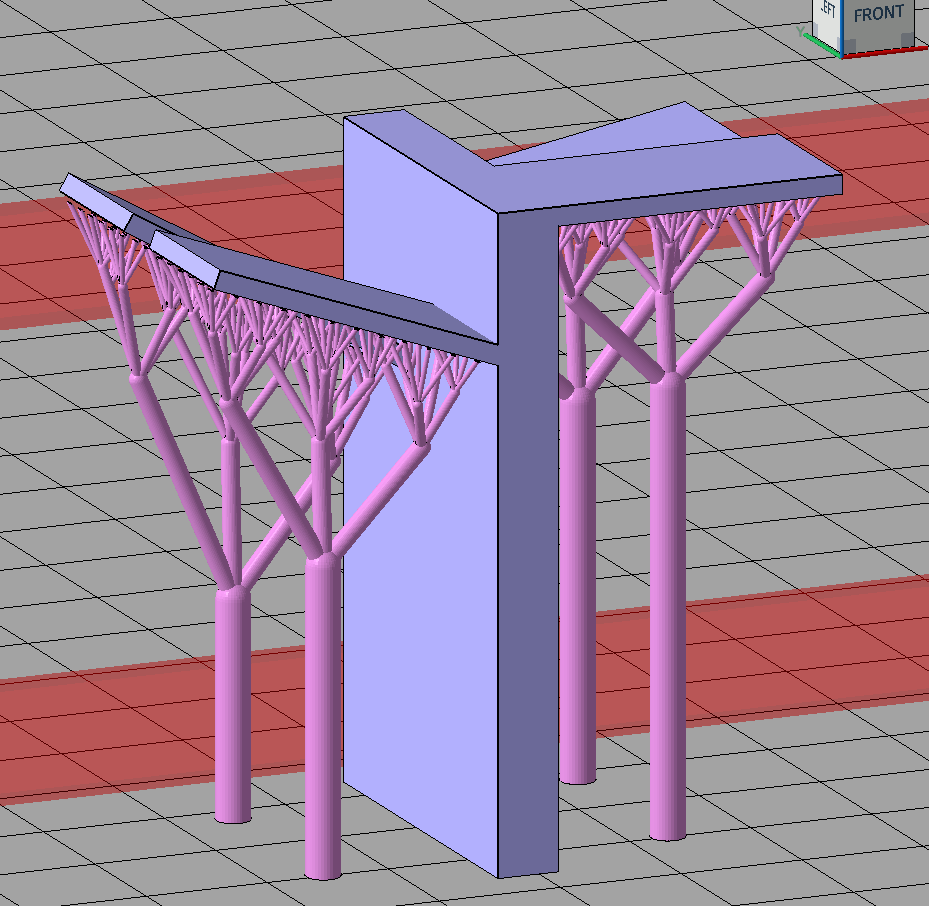Click the Y axis label near the view cube
Screen dimensions: 929x906
[800, 31]
